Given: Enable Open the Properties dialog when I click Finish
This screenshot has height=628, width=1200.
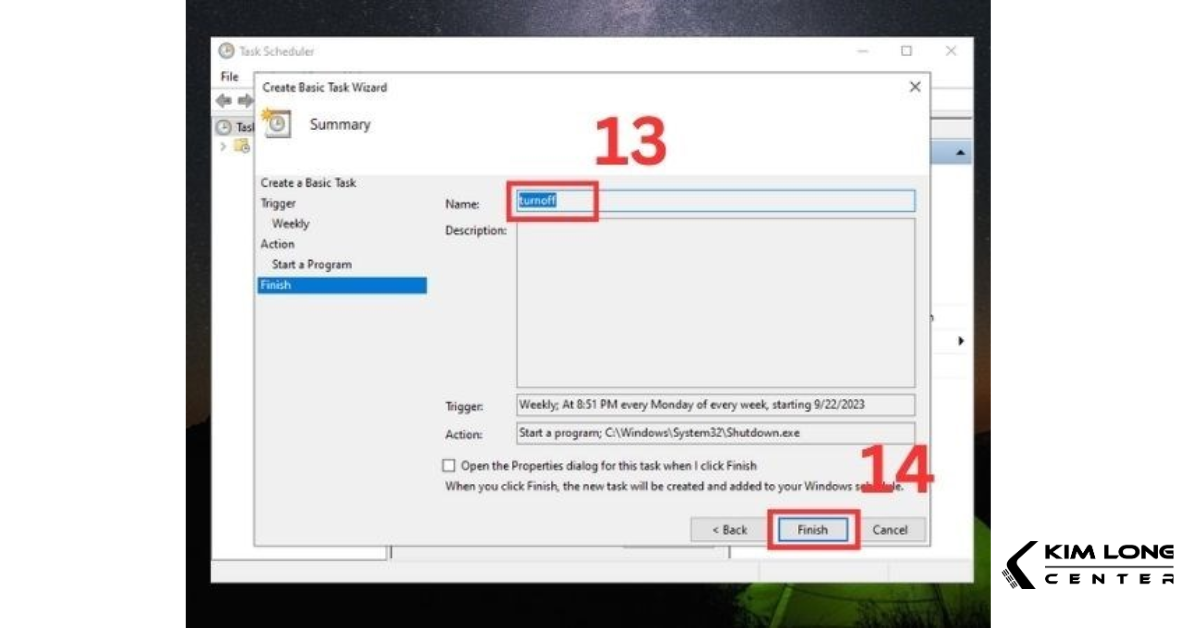Looking at the screenshot, I should click(x=446, y=465).
